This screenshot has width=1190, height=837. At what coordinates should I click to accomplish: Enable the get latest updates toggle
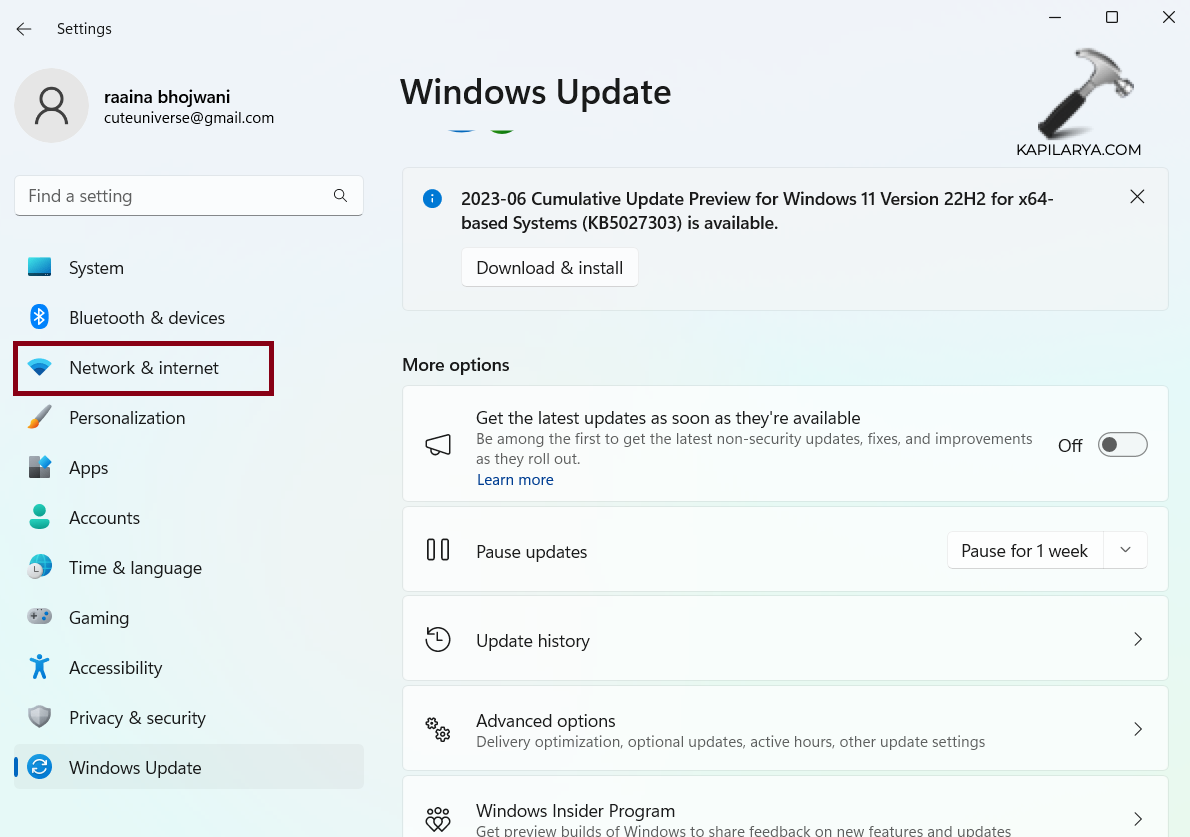(x=1122, y=445)
